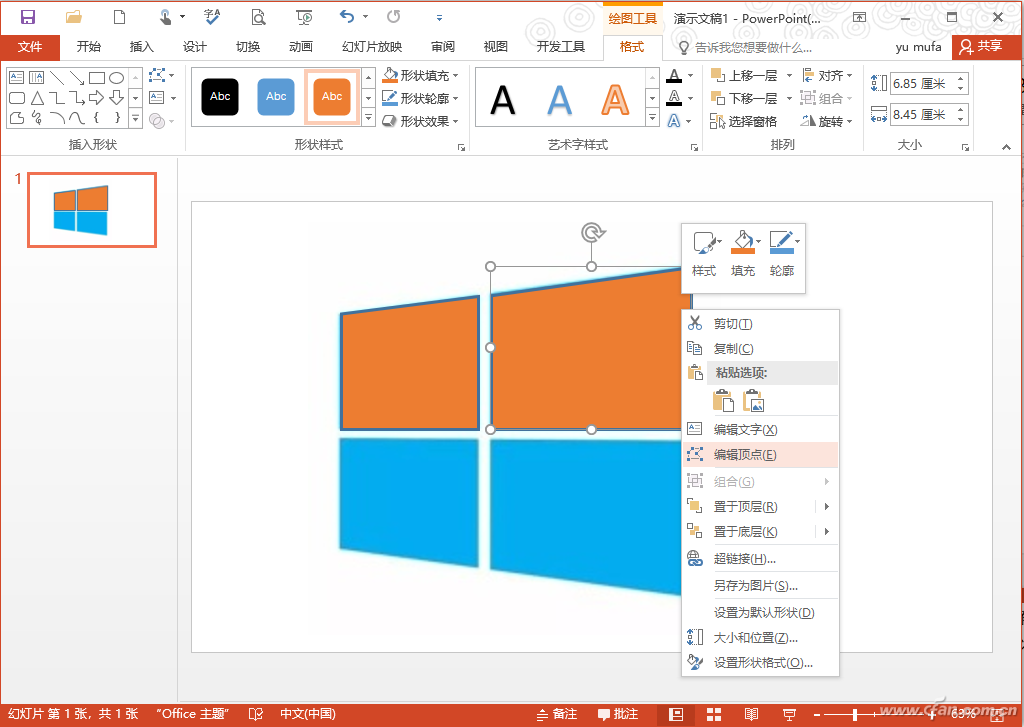Click the Save icon in quick access toolbar
The height and width of the screenshot is (727, 1024).
(x=27, y=18)
